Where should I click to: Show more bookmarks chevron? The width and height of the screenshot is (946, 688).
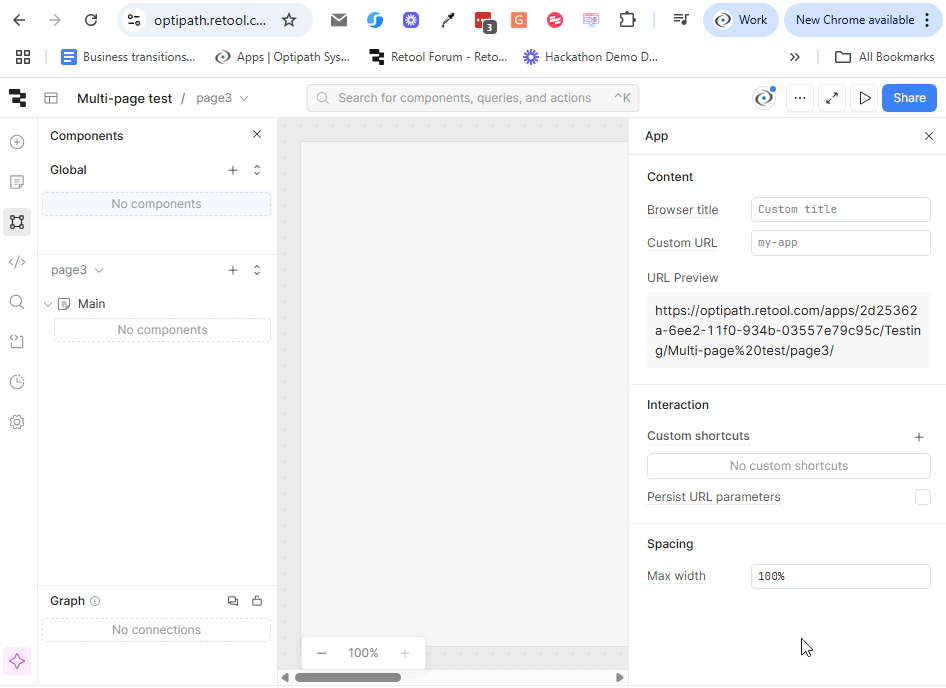coord(795,57)
